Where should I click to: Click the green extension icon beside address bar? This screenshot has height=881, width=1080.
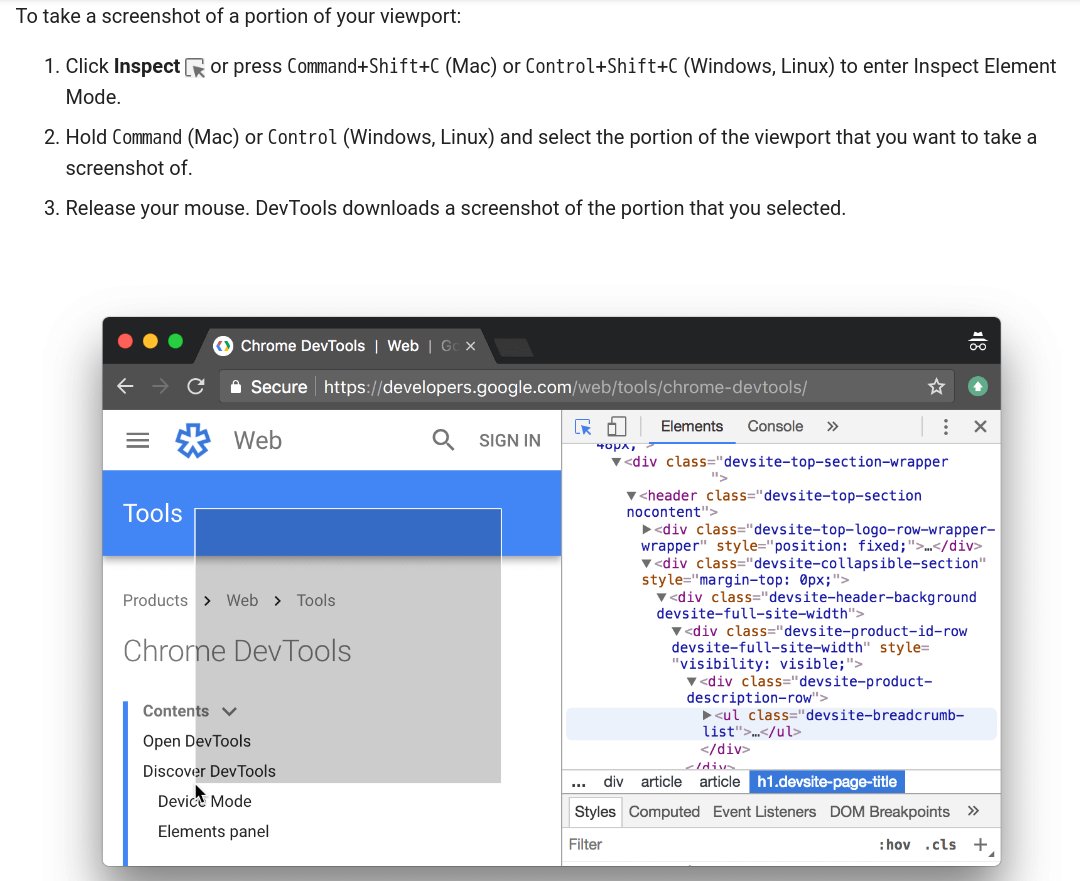977,386
